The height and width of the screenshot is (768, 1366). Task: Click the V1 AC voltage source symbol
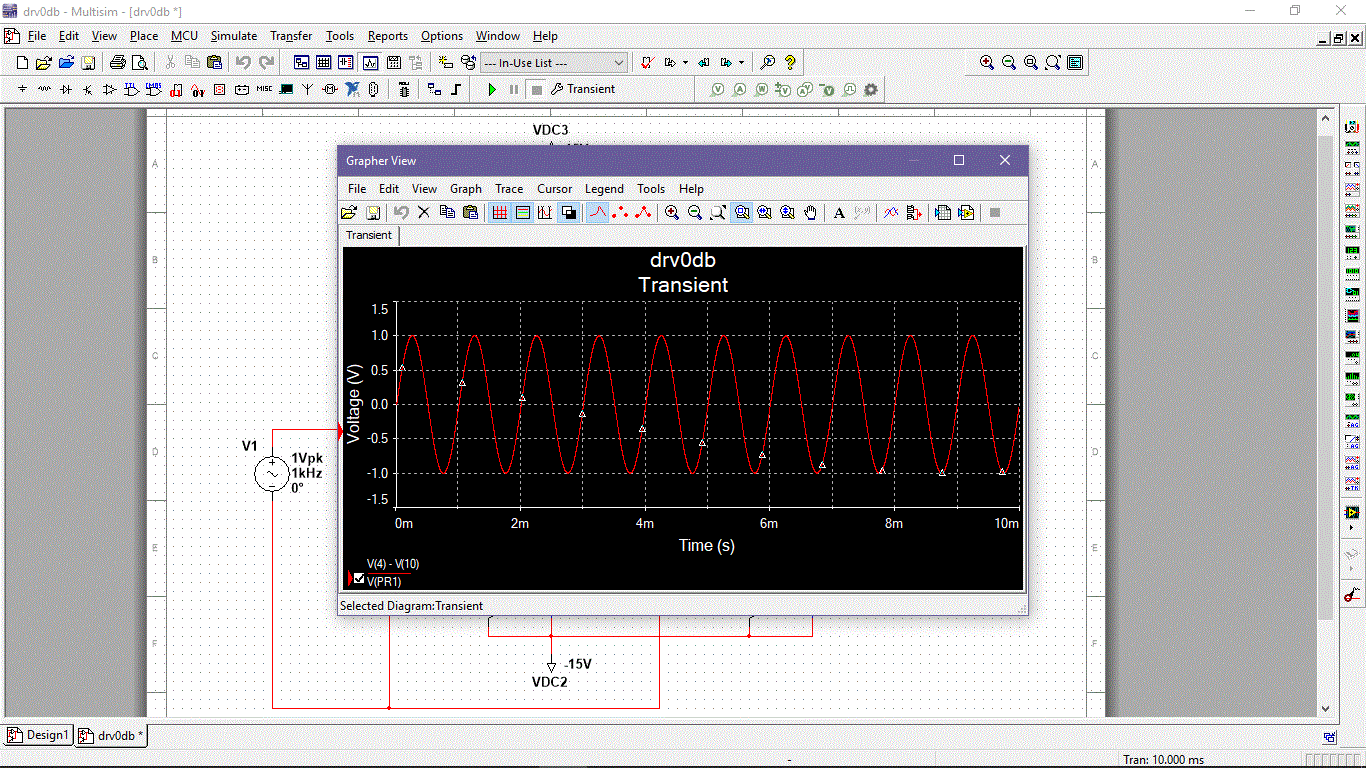coord(271,473)
